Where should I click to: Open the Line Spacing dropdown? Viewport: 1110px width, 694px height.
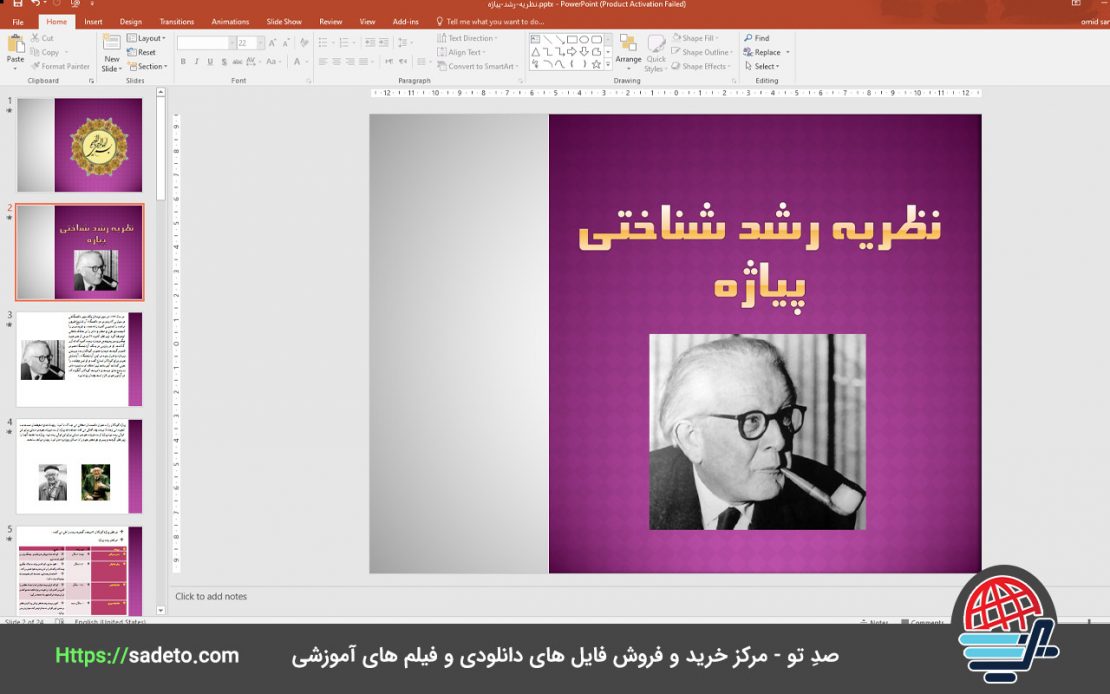click(x=404, y=43)
